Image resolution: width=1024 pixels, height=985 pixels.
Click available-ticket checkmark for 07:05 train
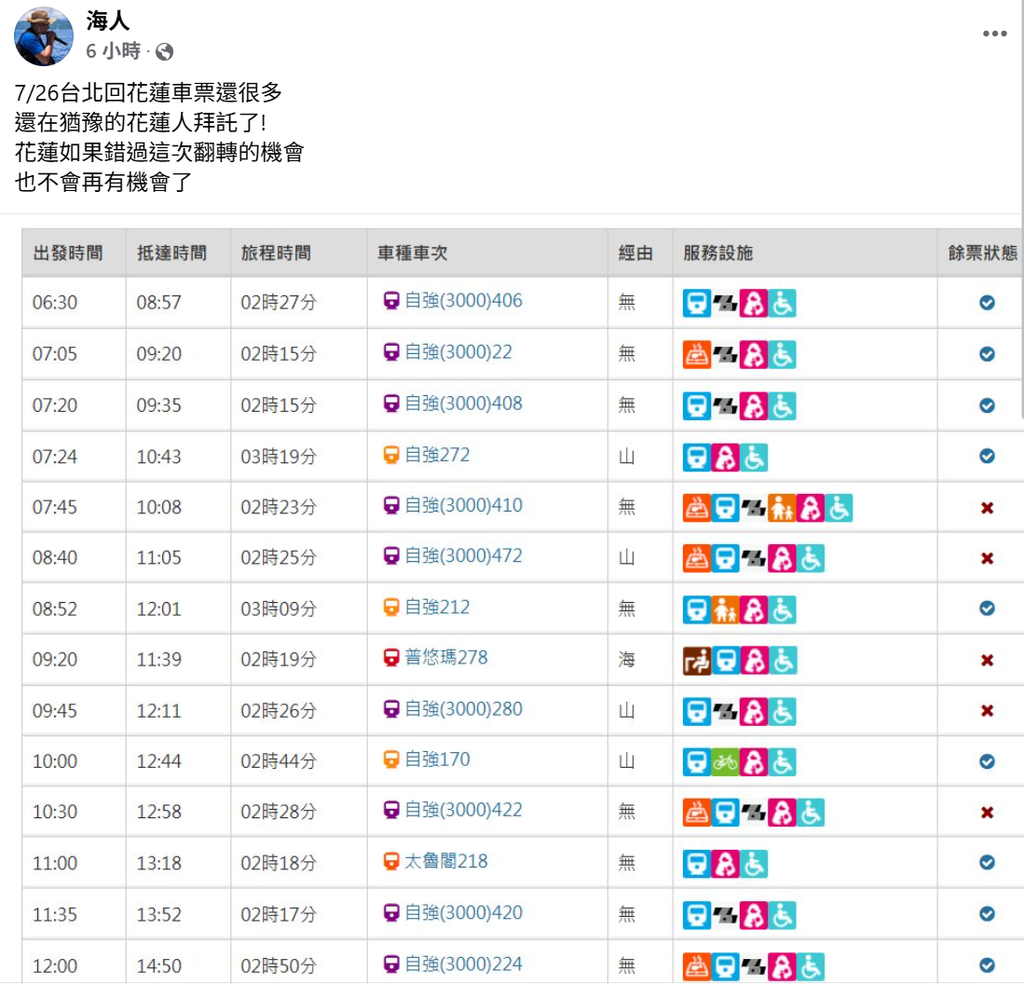(x=987, y=354)
